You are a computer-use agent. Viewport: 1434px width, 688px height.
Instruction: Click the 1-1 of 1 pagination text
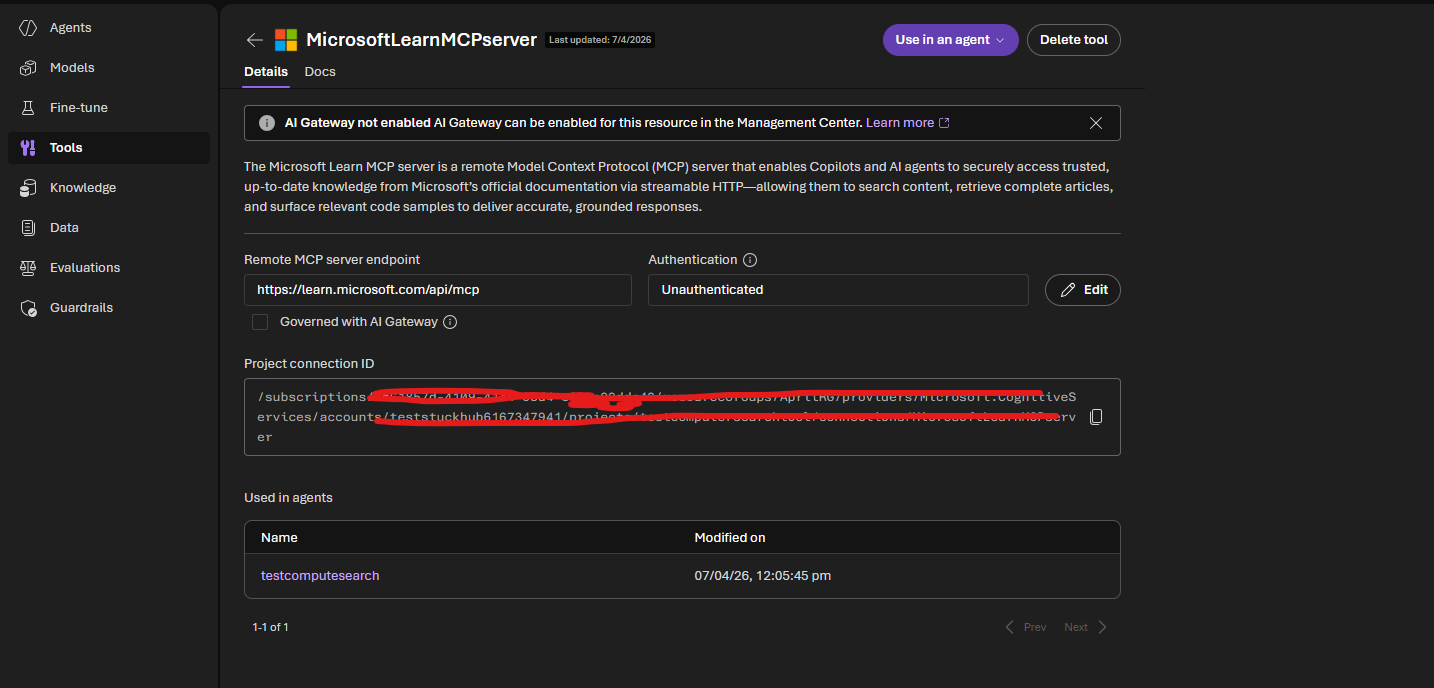[x=271, y=627]
